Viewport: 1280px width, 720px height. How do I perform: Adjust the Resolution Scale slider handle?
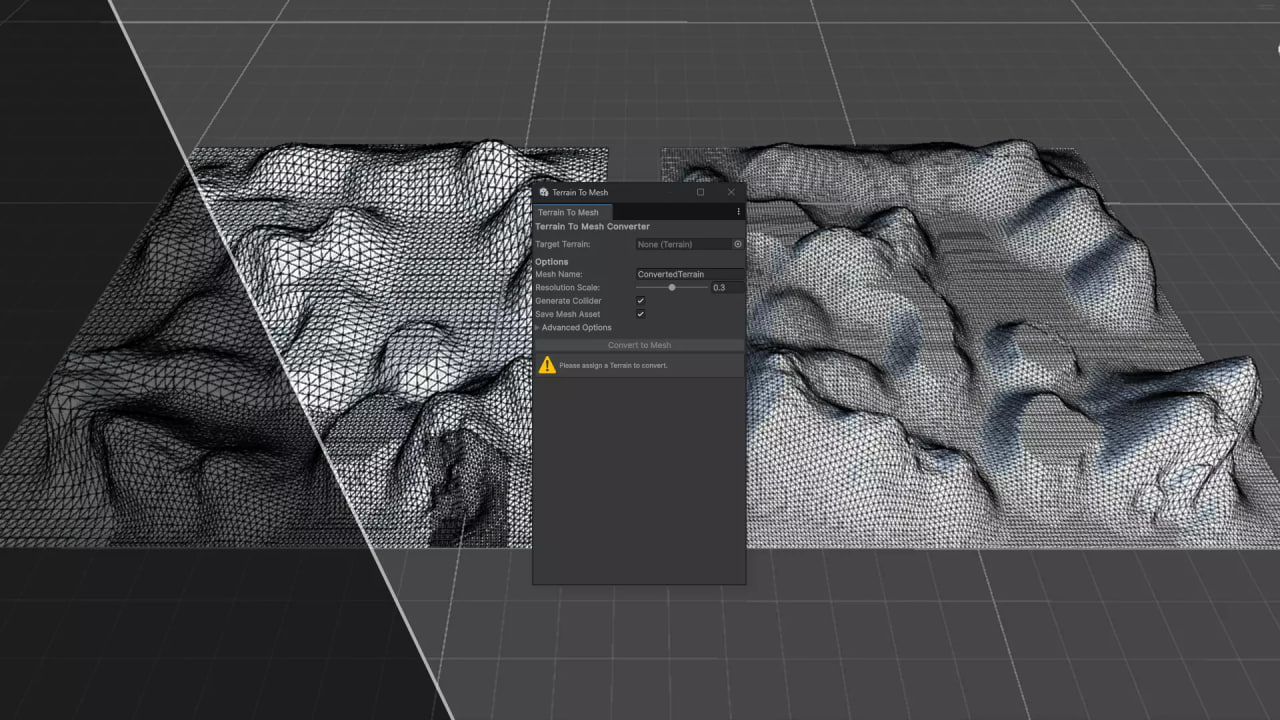[x=671, y=287]
